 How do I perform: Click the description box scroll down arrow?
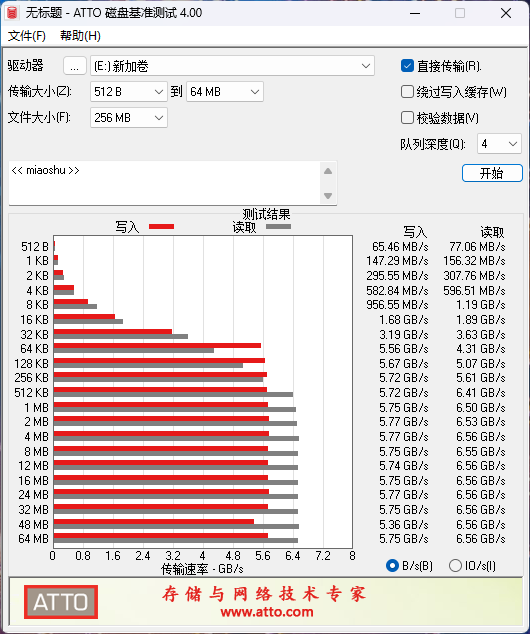tap(328, 196)
